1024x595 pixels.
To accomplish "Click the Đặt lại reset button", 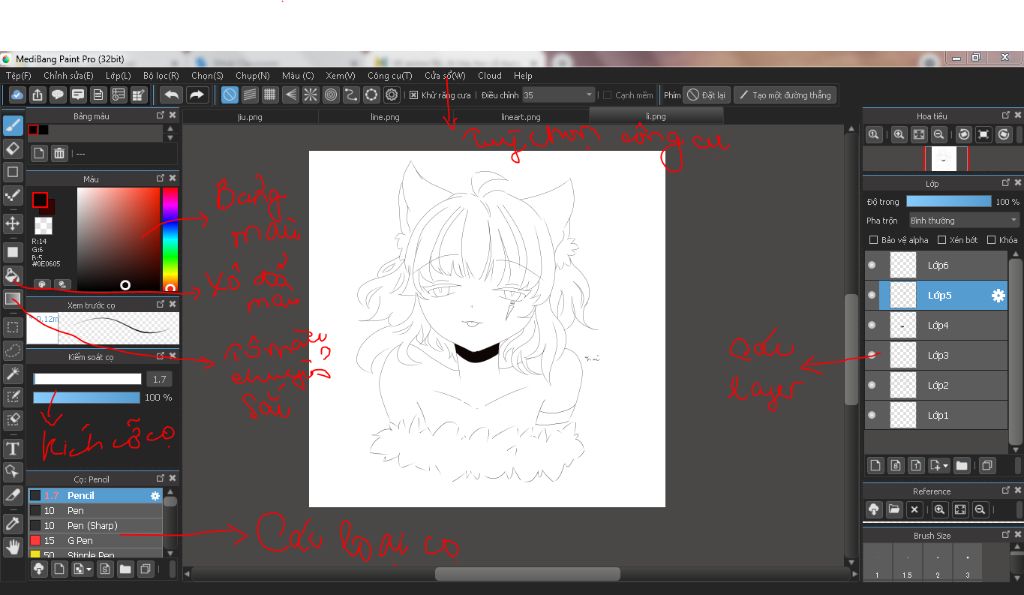I will click(707, 95).
